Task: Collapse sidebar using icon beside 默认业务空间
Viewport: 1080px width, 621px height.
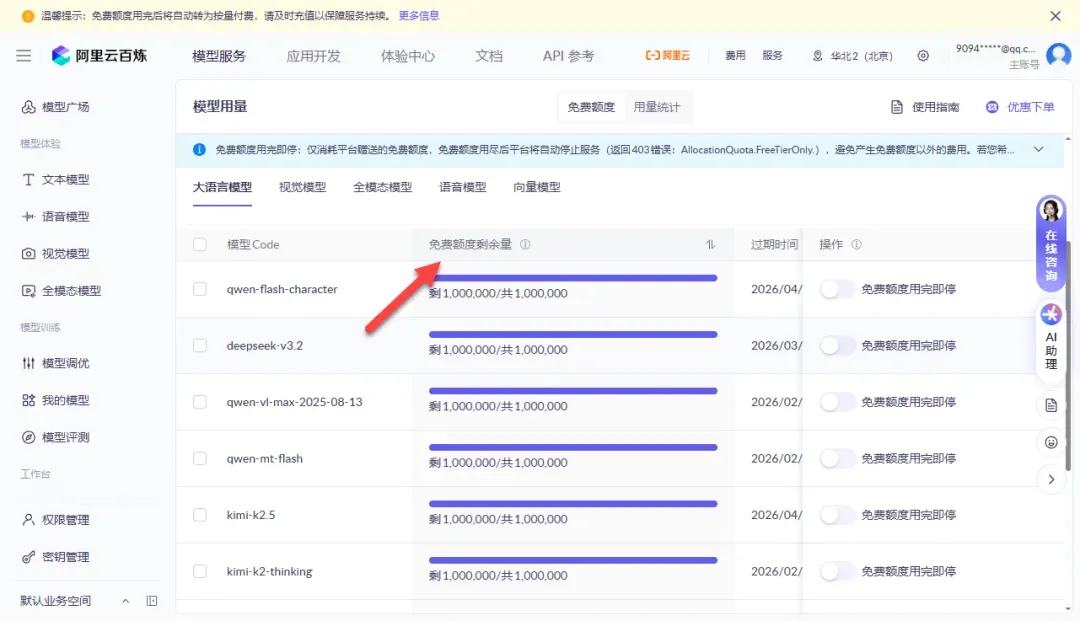Action: 152,601
